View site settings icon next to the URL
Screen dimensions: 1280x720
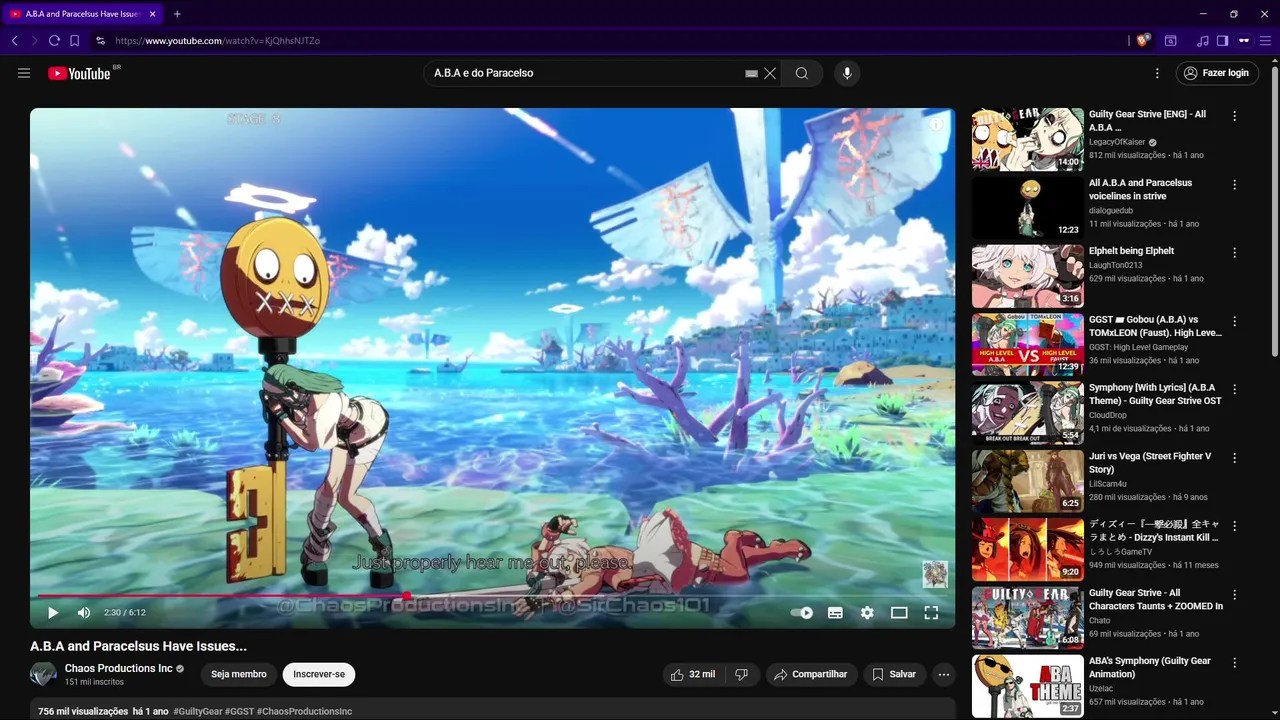(x=100, y=41)
